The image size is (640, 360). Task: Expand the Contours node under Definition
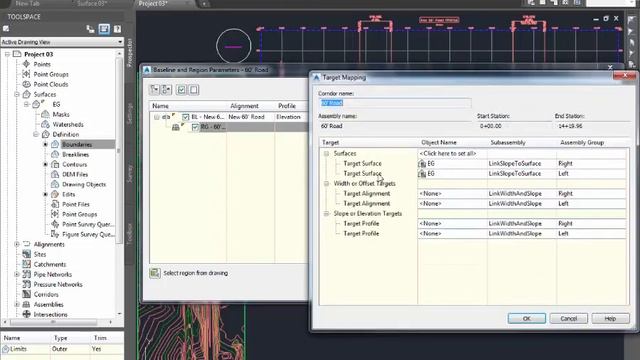45,164
